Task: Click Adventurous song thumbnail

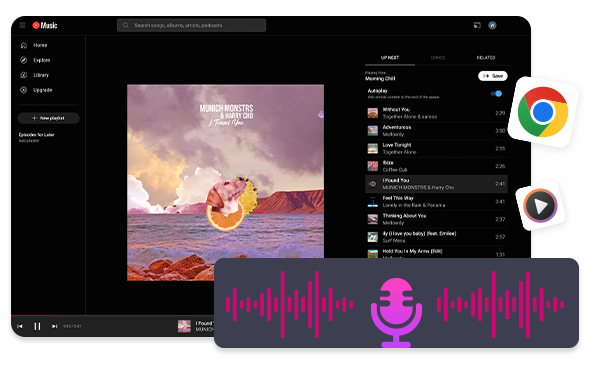Action: coord(373,131)
